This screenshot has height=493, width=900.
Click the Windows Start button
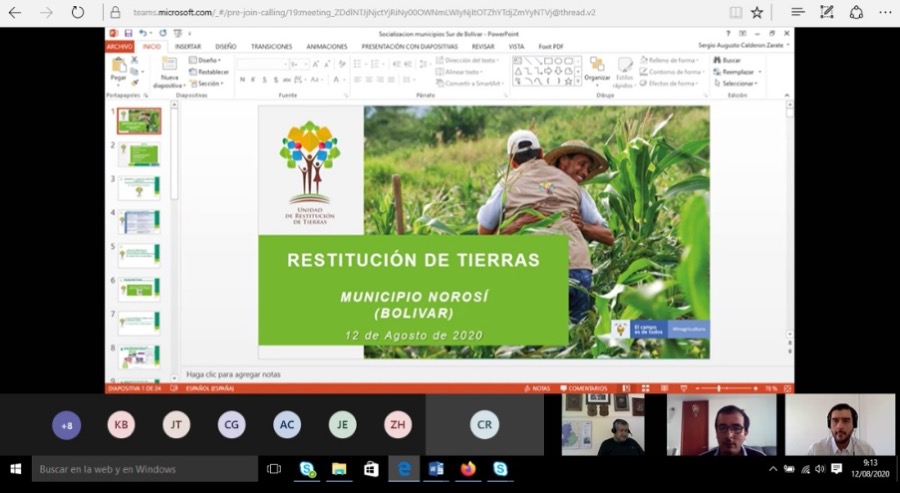15,469
